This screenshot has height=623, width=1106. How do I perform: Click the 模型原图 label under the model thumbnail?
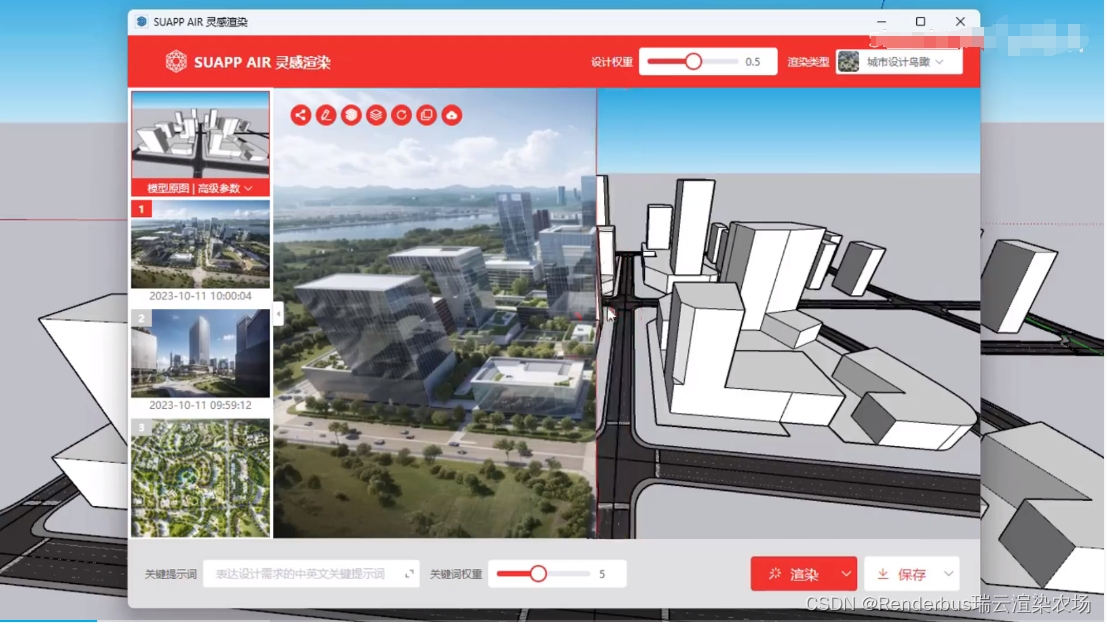point(168,188)
